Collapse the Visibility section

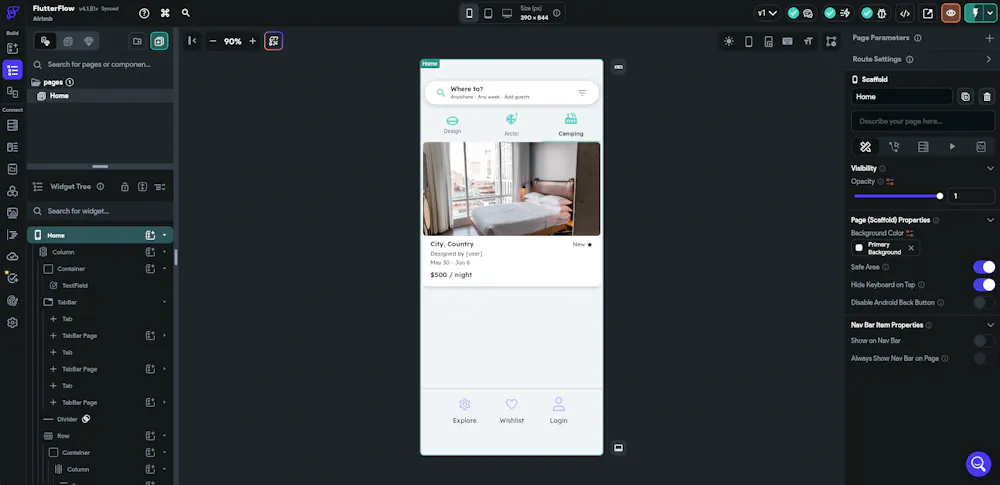[990, 168]
